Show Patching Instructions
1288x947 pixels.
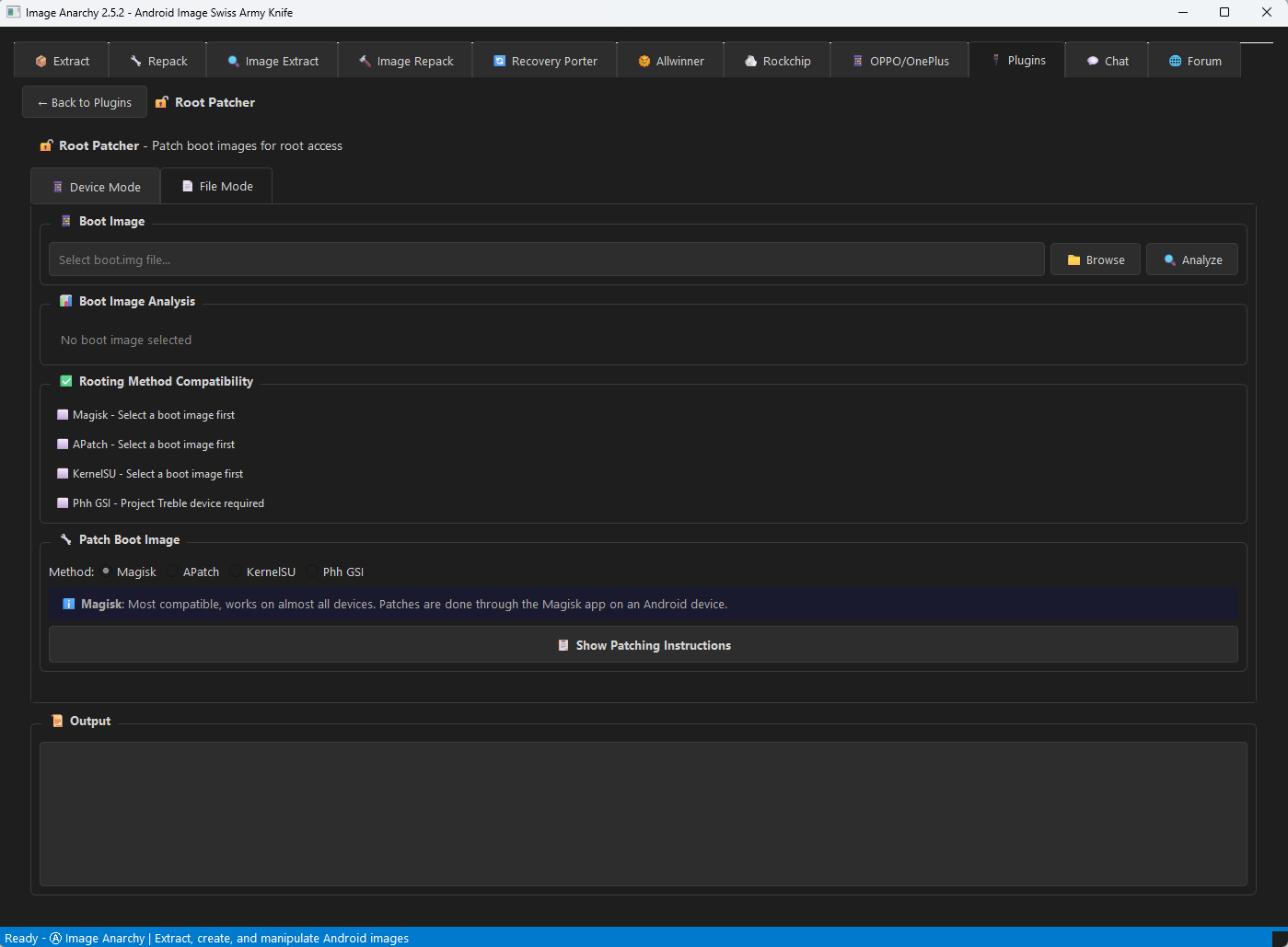point(643,645)
